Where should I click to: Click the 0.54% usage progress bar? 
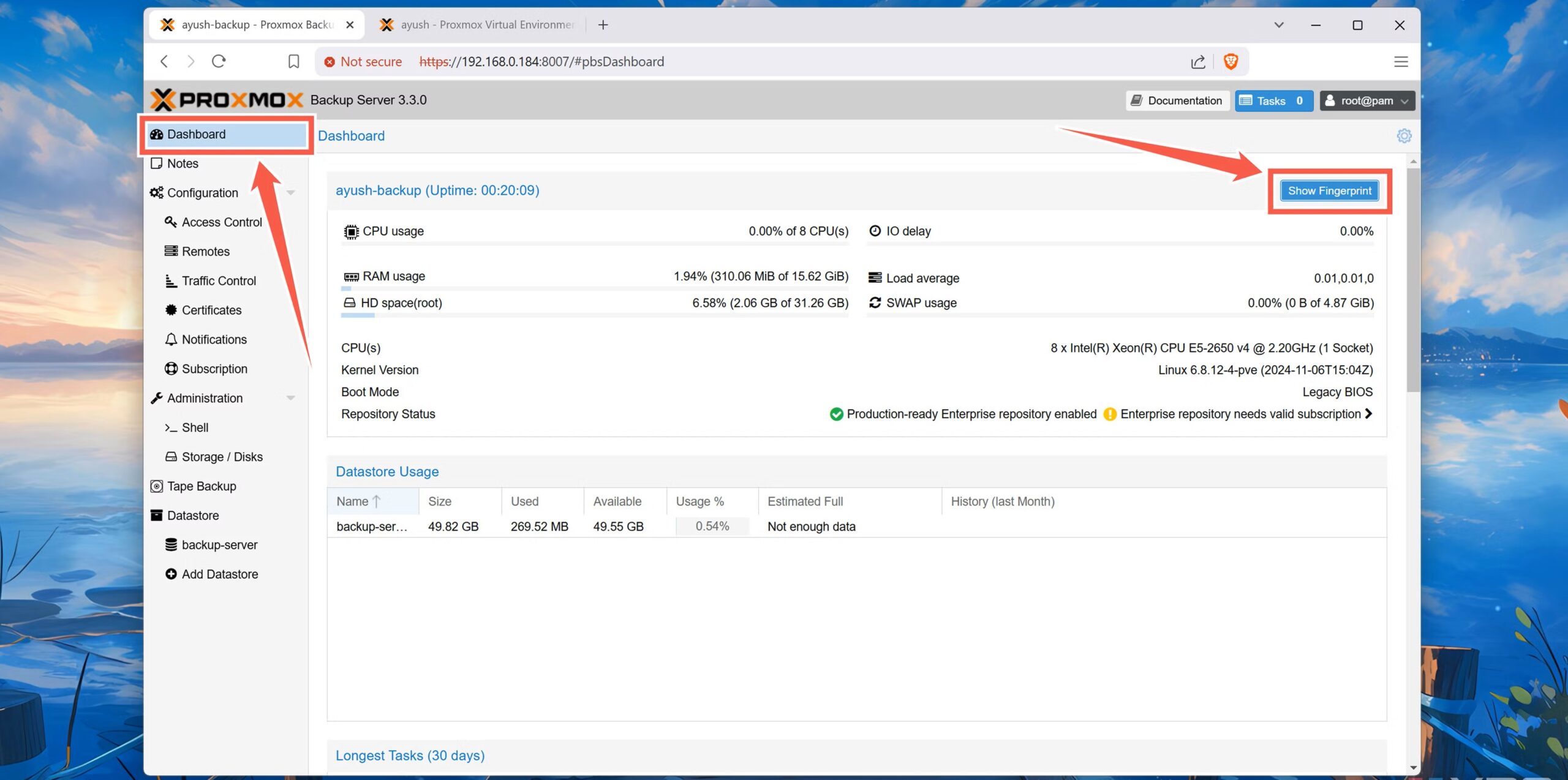[712, 526]
